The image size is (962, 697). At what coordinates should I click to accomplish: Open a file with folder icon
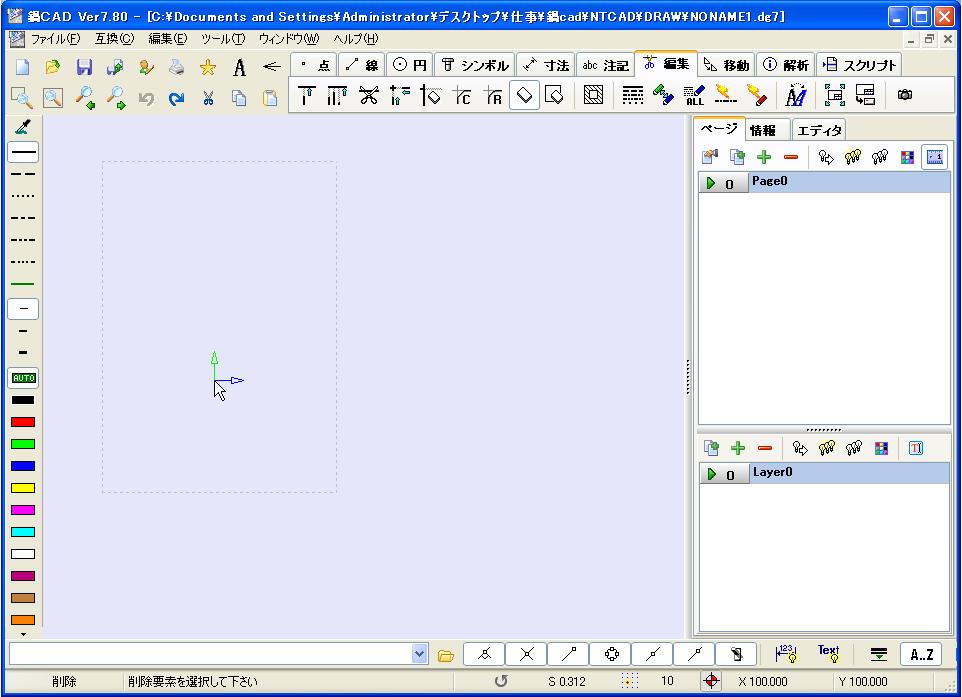pos(53,67)
